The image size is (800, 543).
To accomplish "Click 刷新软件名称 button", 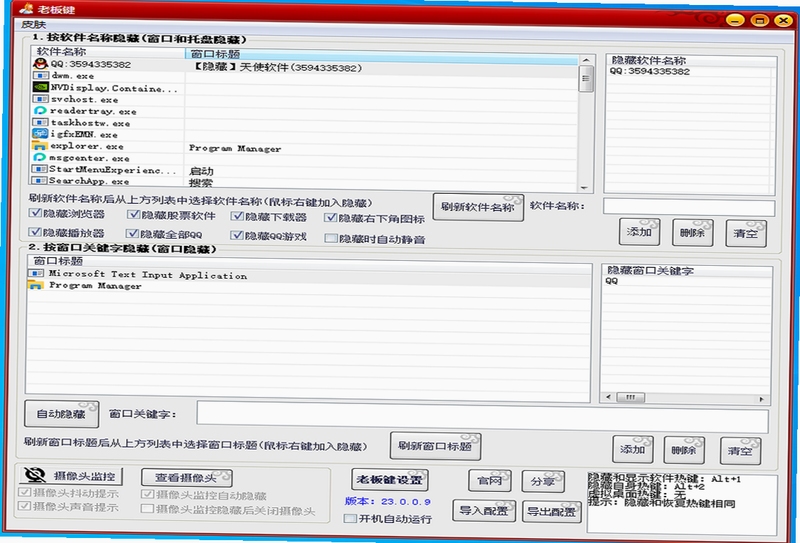I will 478,207.
